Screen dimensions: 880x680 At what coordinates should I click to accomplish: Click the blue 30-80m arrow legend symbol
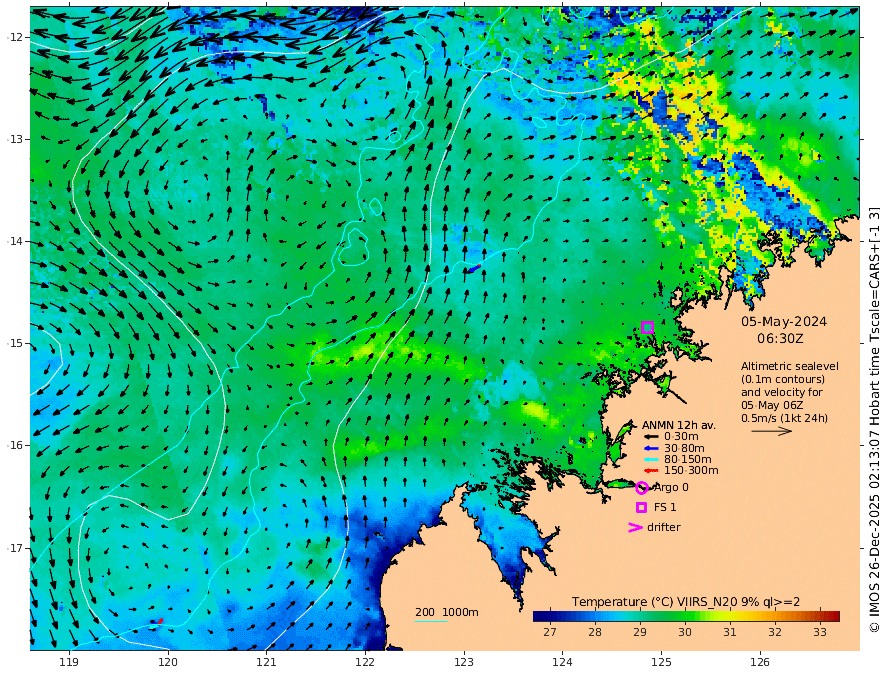[x=650, y=448]
